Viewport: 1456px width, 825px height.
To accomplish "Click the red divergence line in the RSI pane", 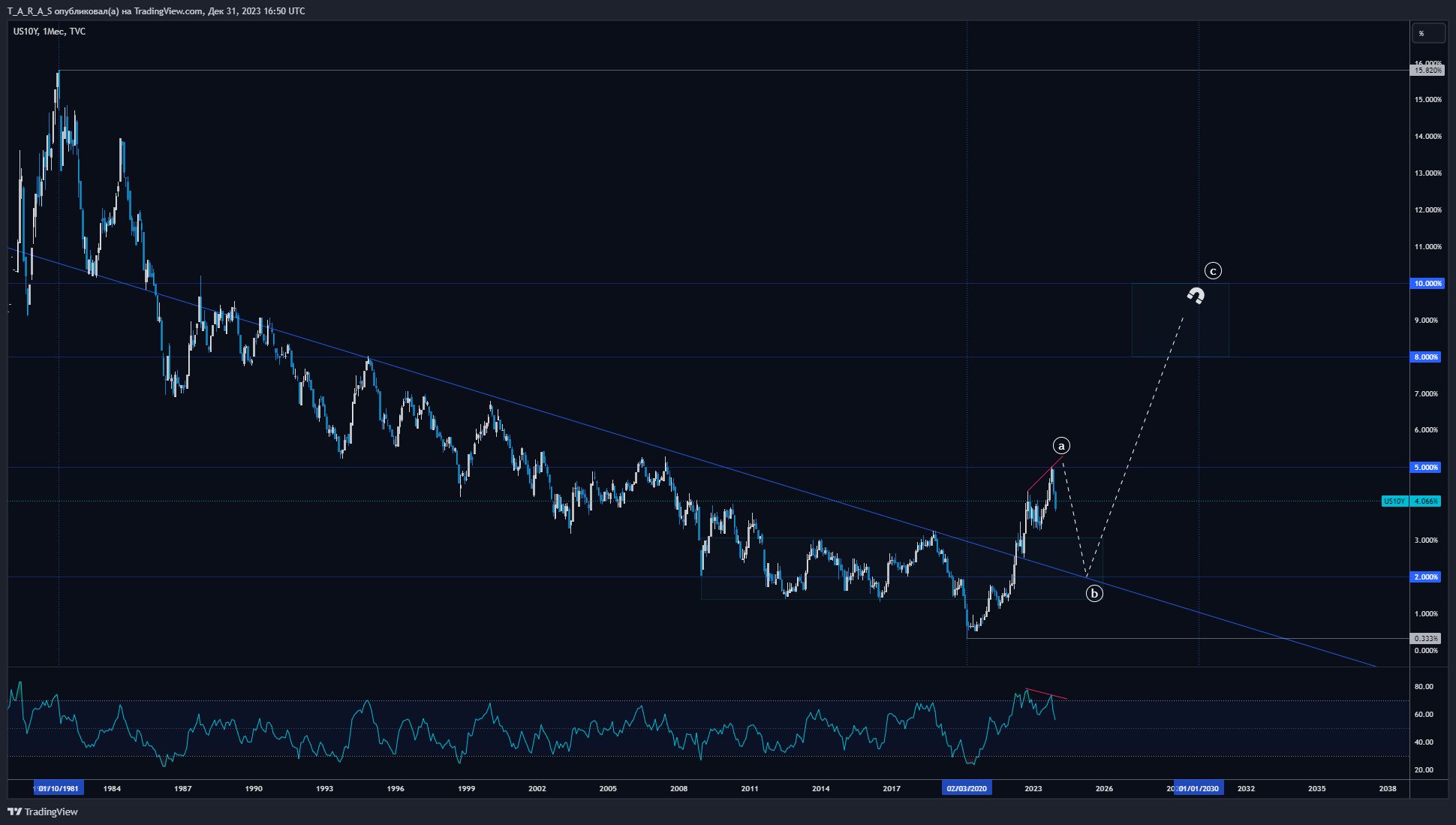I will [1046, 694].
